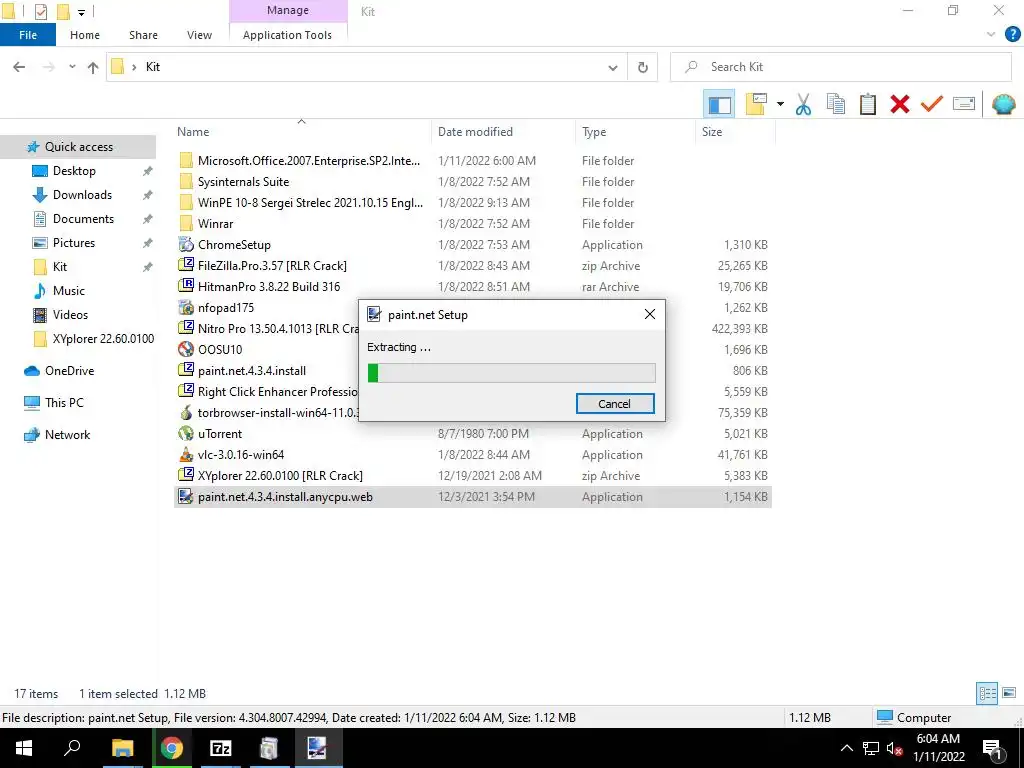
Task: Open the Application Tools tab
Action: 287,35
